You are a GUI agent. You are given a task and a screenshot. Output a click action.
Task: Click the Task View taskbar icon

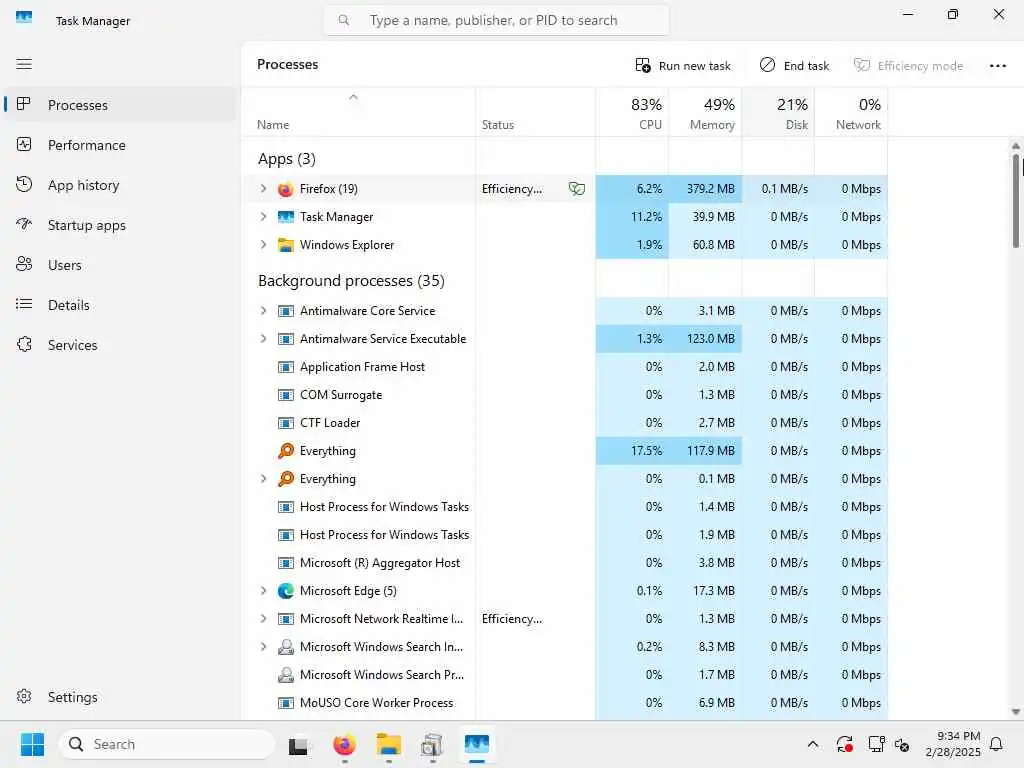click(298, 744)
